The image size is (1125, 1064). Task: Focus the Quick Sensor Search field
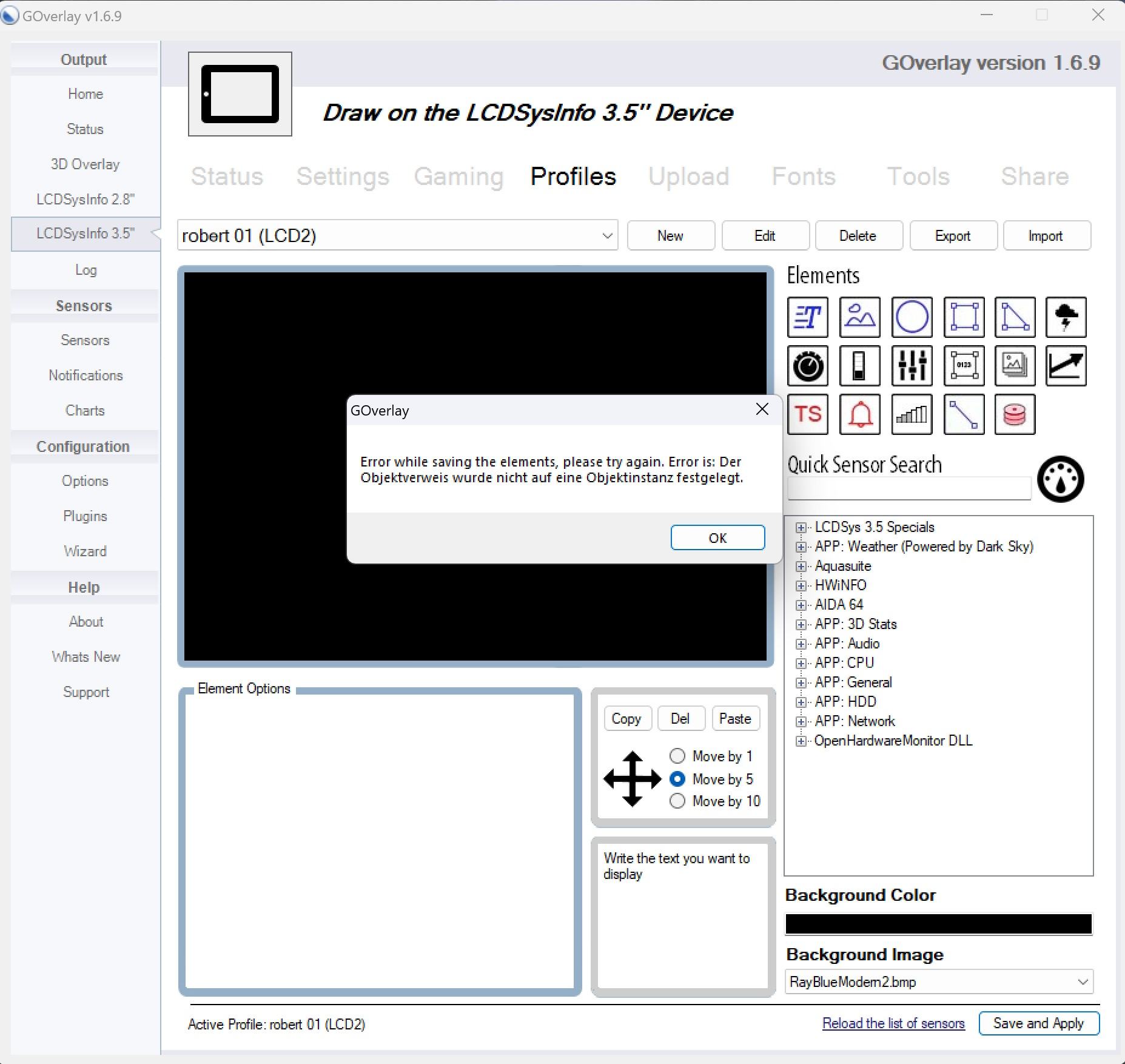pyautogui.click(x=909, y=488)
